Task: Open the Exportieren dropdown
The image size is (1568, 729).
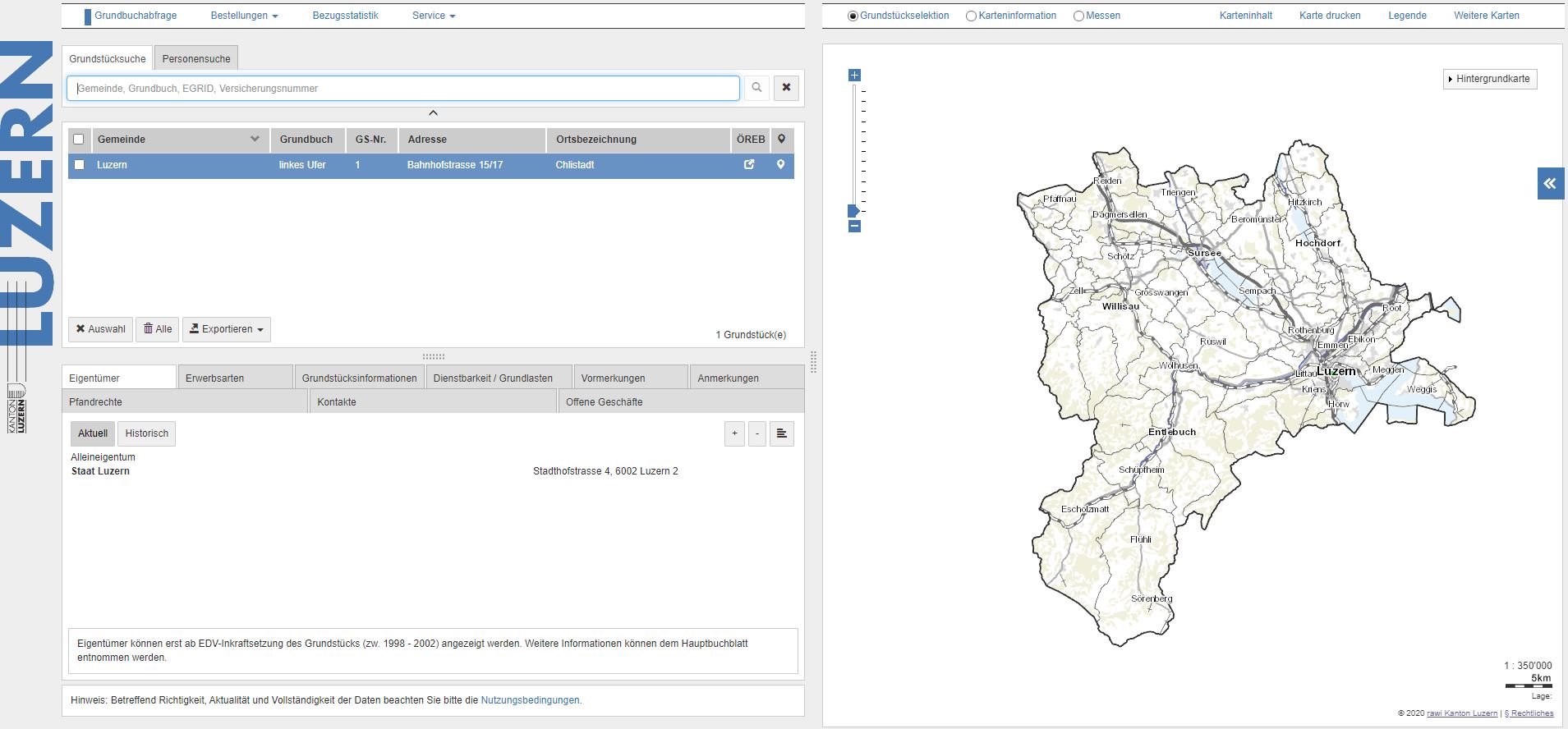Action: pos(227,329)
